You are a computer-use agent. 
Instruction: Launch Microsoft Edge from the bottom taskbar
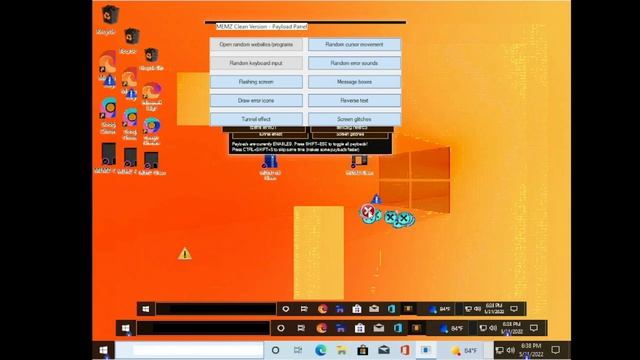[x=320, y=350]
